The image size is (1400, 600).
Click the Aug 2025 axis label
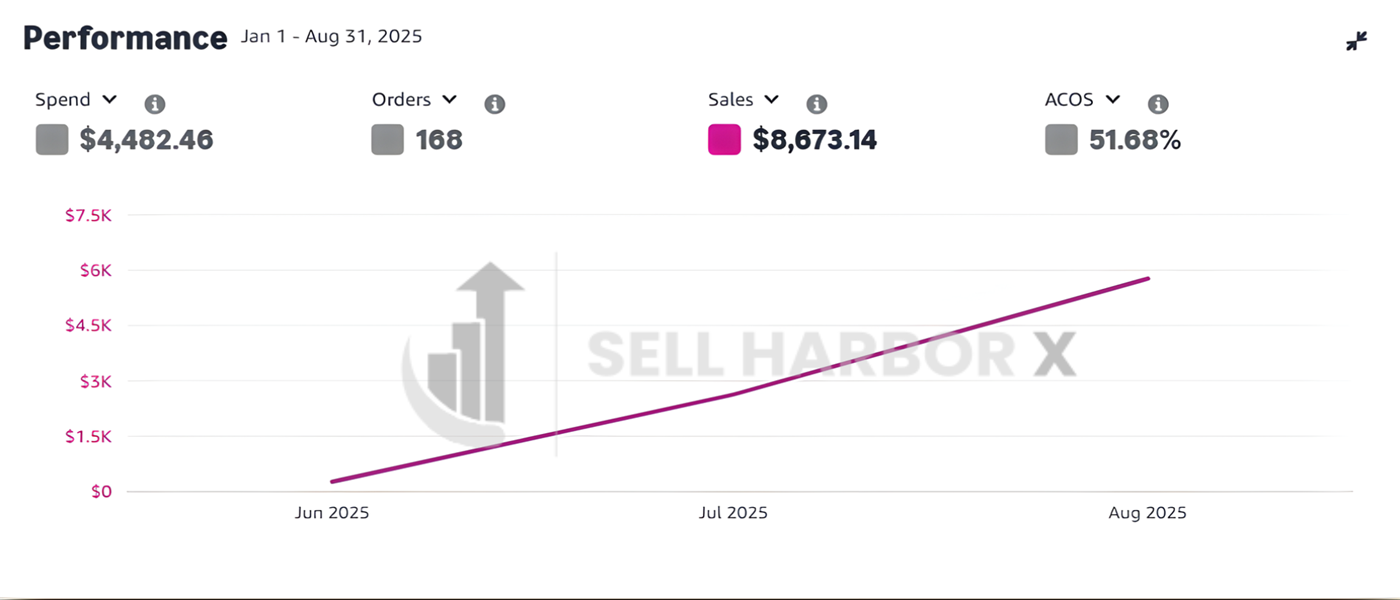(x=1147, y=513)
